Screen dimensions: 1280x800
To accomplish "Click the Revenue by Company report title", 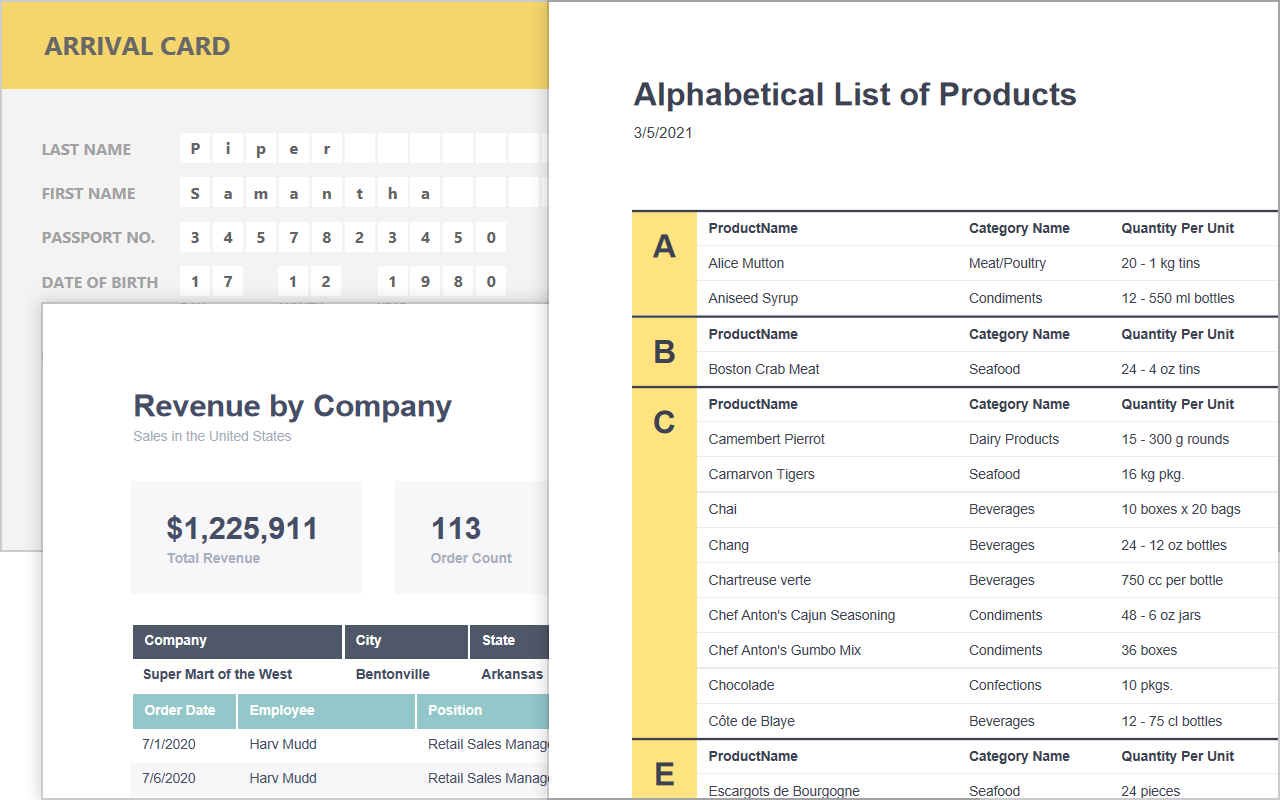I will 292,406.
